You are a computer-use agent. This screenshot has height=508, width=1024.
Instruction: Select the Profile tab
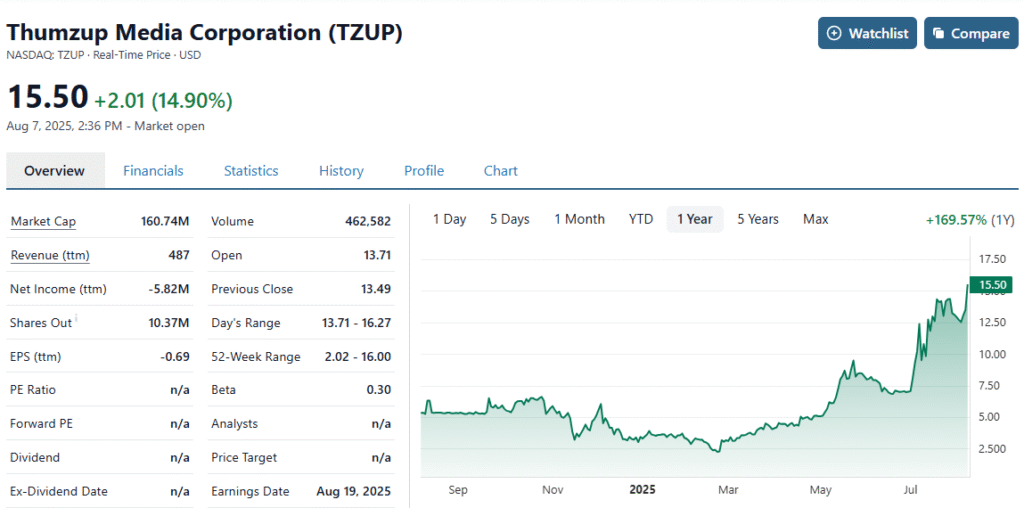click(x=424, y=171)
